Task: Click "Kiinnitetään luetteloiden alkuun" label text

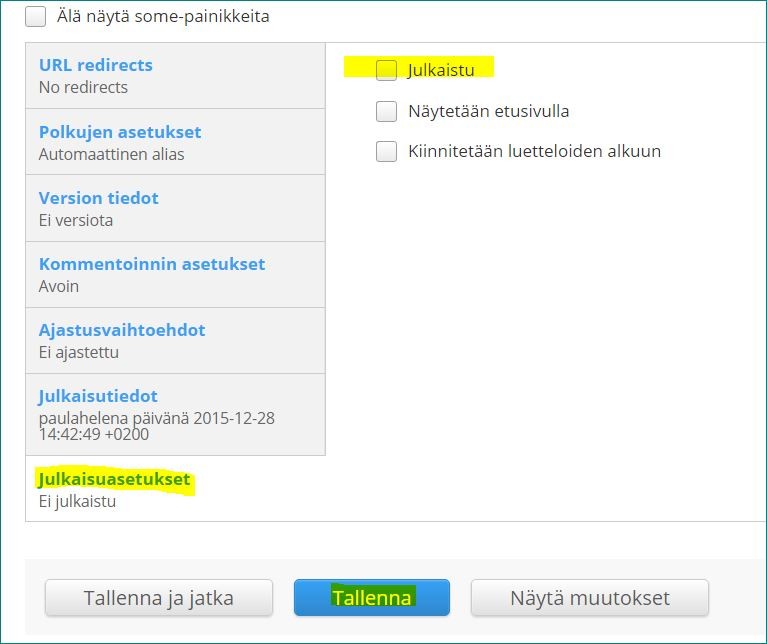Action: tap(534, 152)
